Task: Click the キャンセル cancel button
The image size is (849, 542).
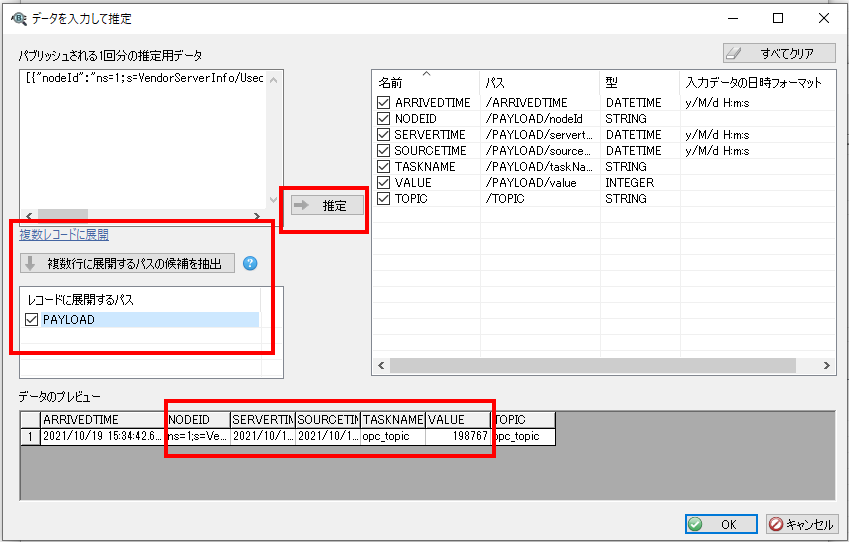Action: [x=802, y=524]
